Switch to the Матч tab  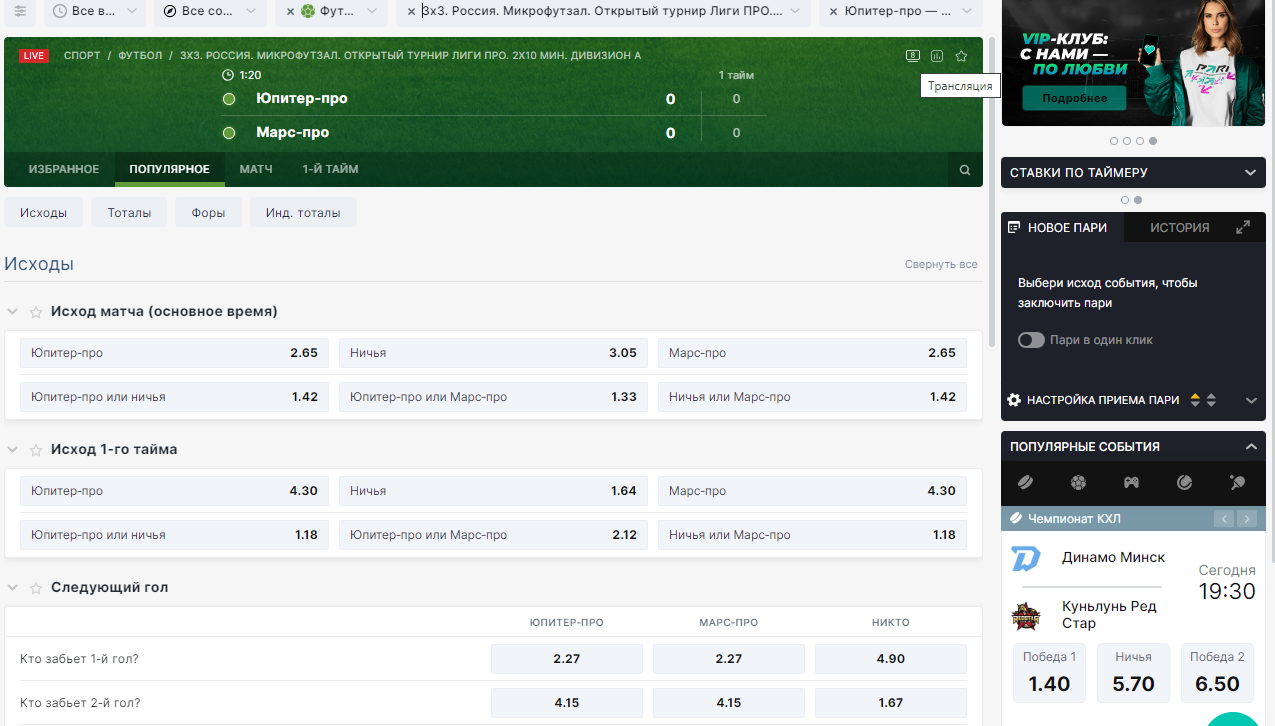tap(256, 170)
